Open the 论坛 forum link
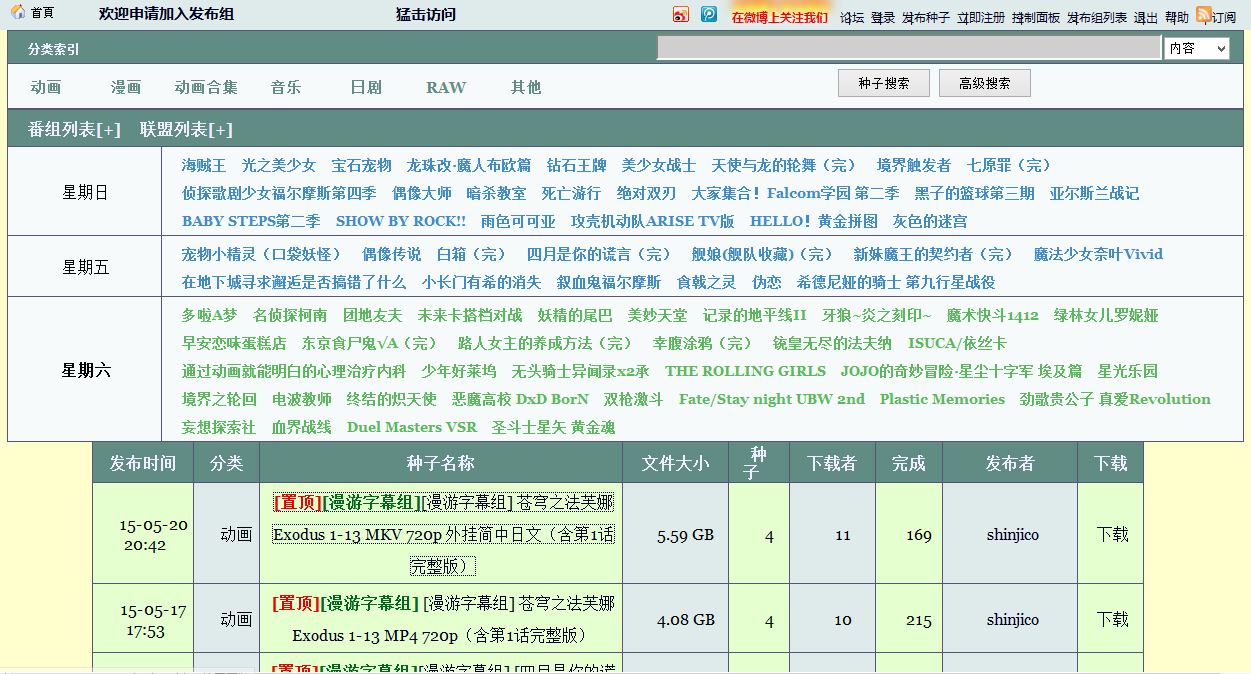 [x=852, y=17]
